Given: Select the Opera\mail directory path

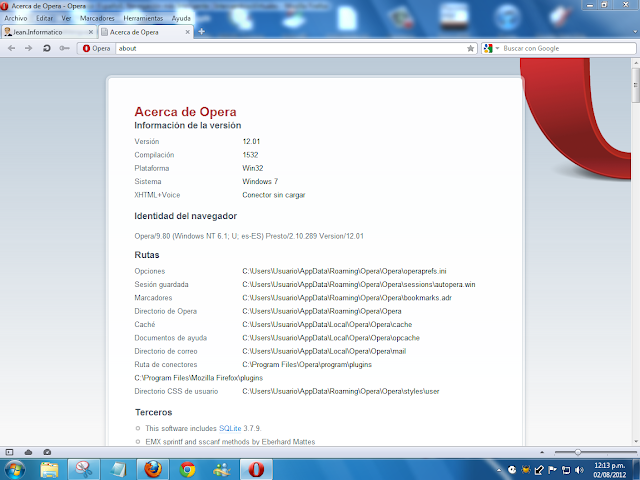Looking at the screenshot, I should point(324,351).
